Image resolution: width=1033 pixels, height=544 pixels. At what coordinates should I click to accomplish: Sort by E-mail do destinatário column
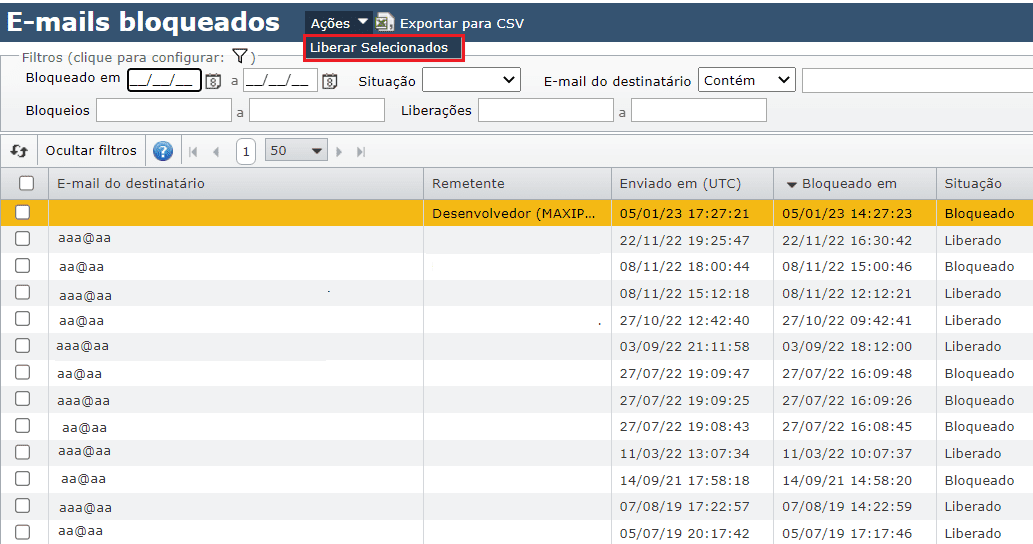(x=236, y=183)
